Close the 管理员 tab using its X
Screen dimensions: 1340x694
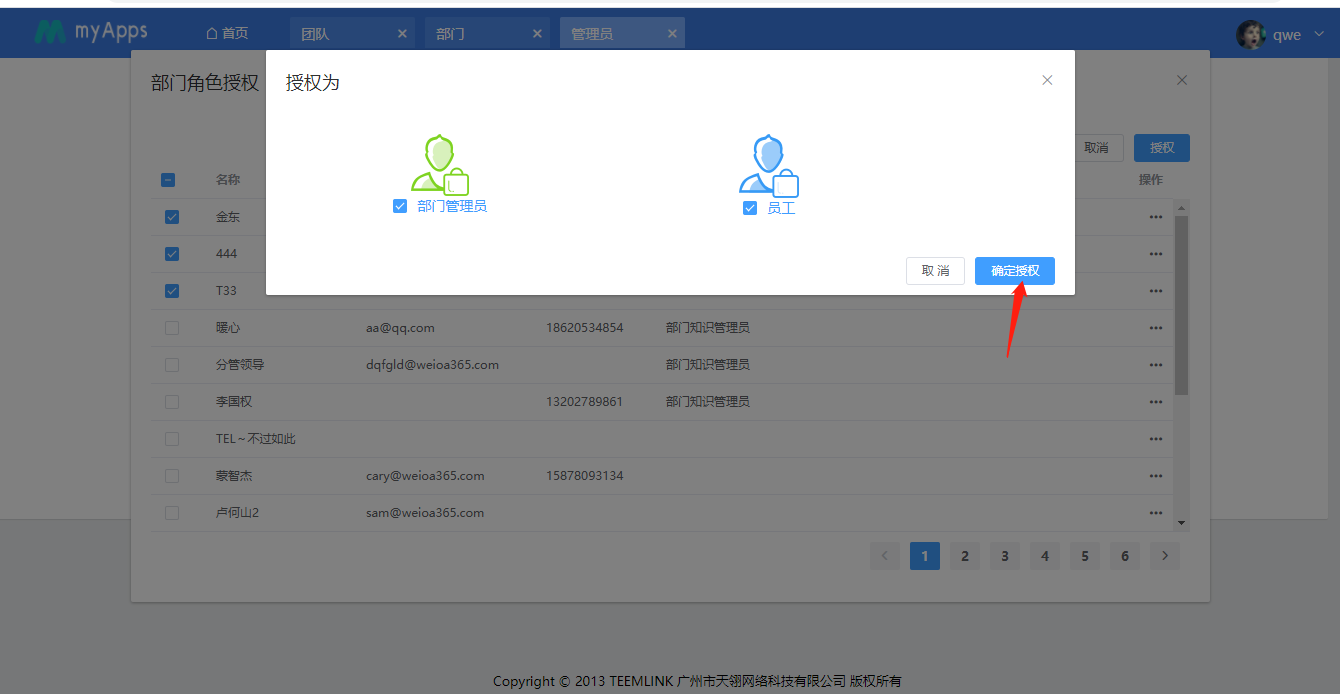[672, 34]
